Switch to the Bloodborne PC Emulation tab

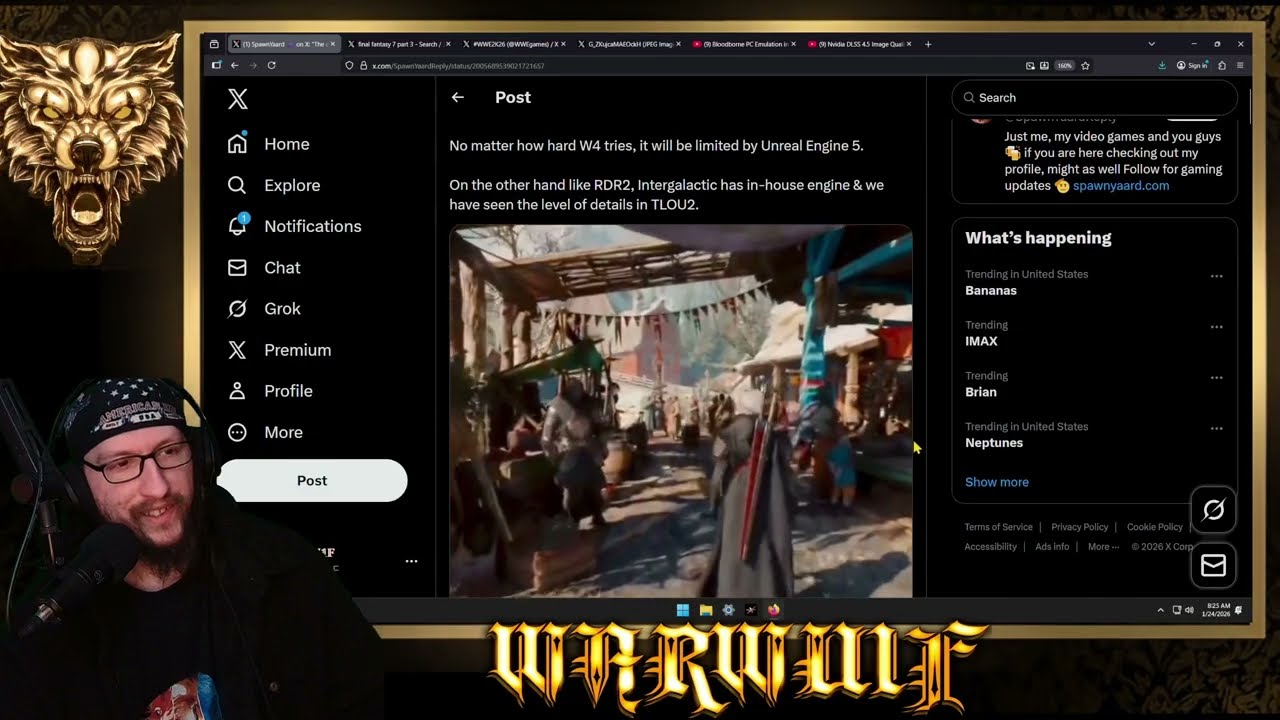[x=745, y=44]
